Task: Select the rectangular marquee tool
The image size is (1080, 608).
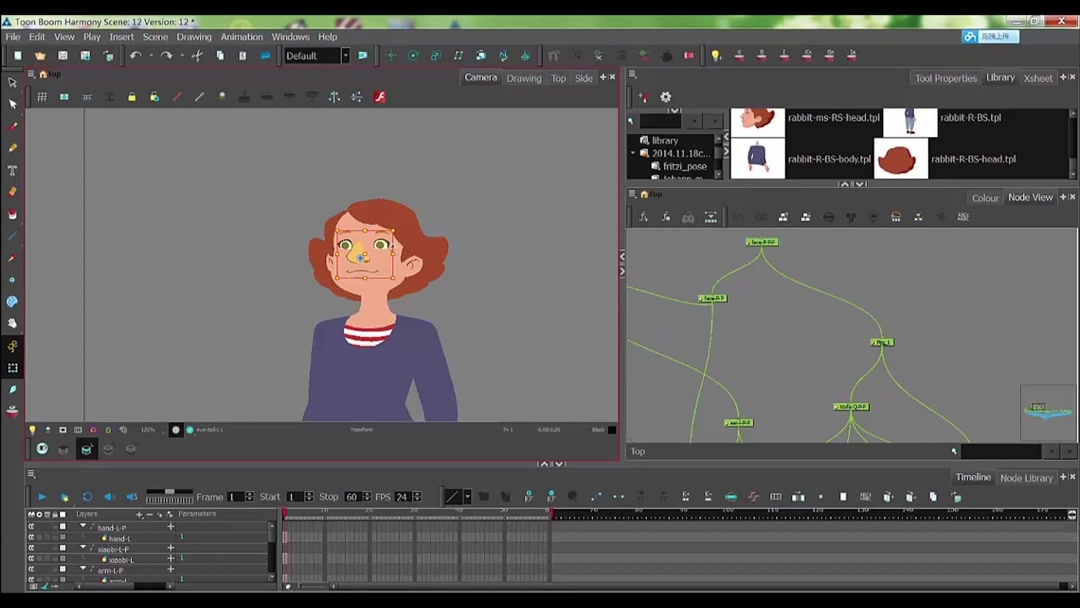Action: (13, 368)
